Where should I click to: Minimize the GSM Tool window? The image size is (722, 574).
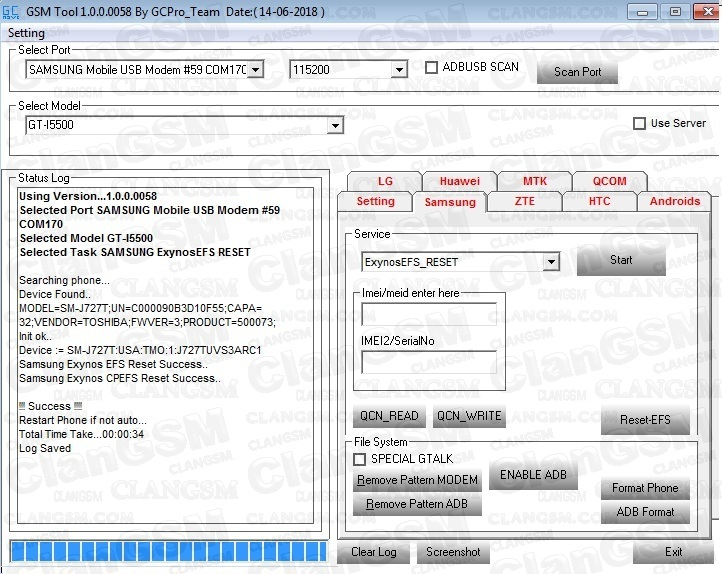[642, 12]
